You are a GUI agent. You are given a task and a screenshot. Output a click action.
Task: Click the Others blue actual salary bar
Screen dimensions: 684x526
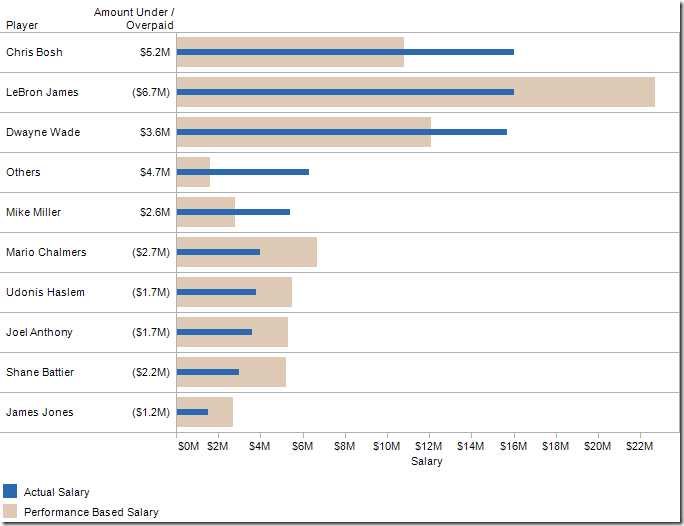[243, 172]
